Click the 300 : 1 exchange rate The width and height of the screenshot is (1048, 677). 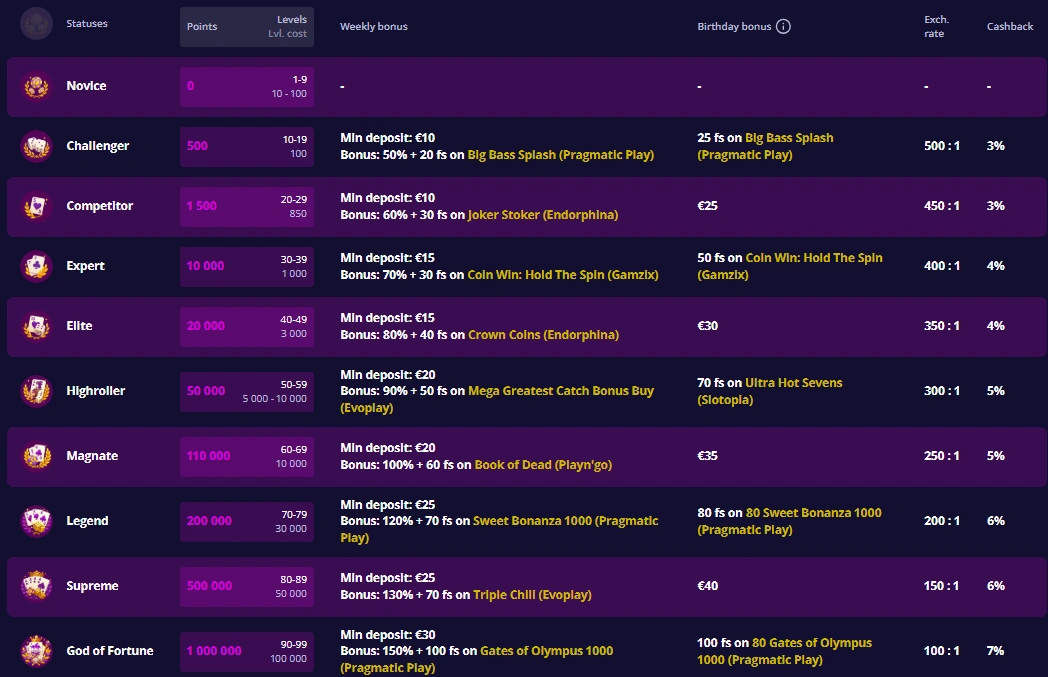pyautogui.click(x=942, y=391)
